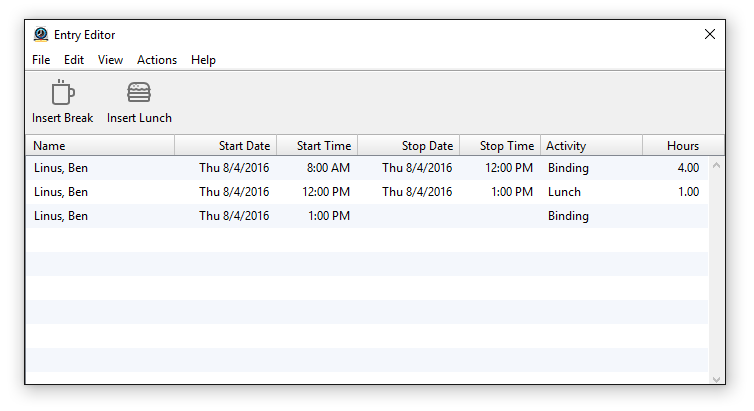
Task: Click the Entry Editor clock app icon
Action: click(41, 35)
